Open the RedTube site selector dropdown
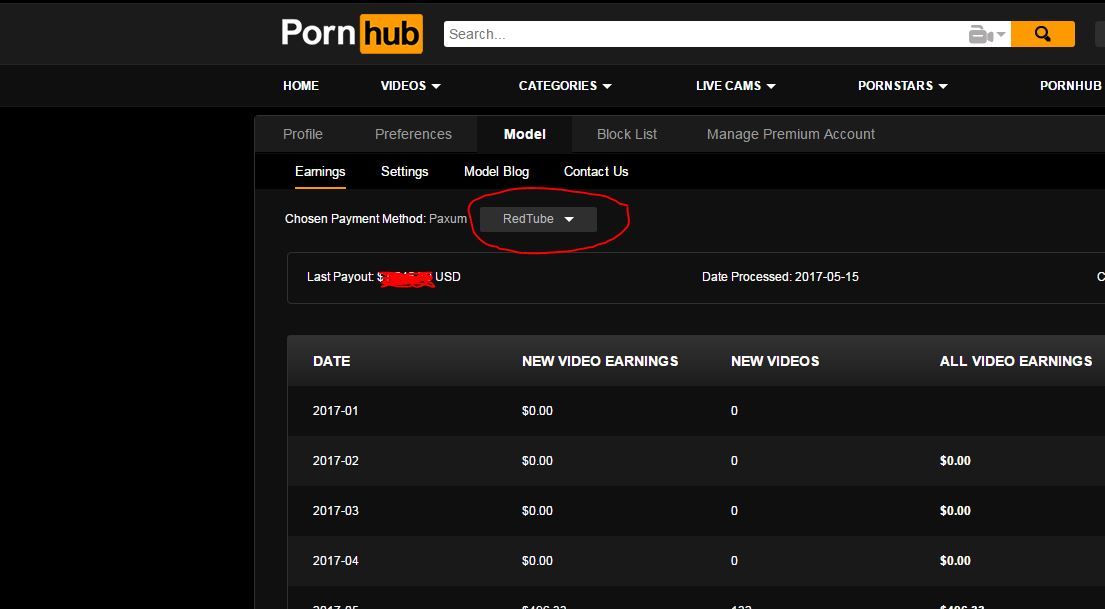Viewport: 1105px width, 609px height. click(x=538, y=219)
